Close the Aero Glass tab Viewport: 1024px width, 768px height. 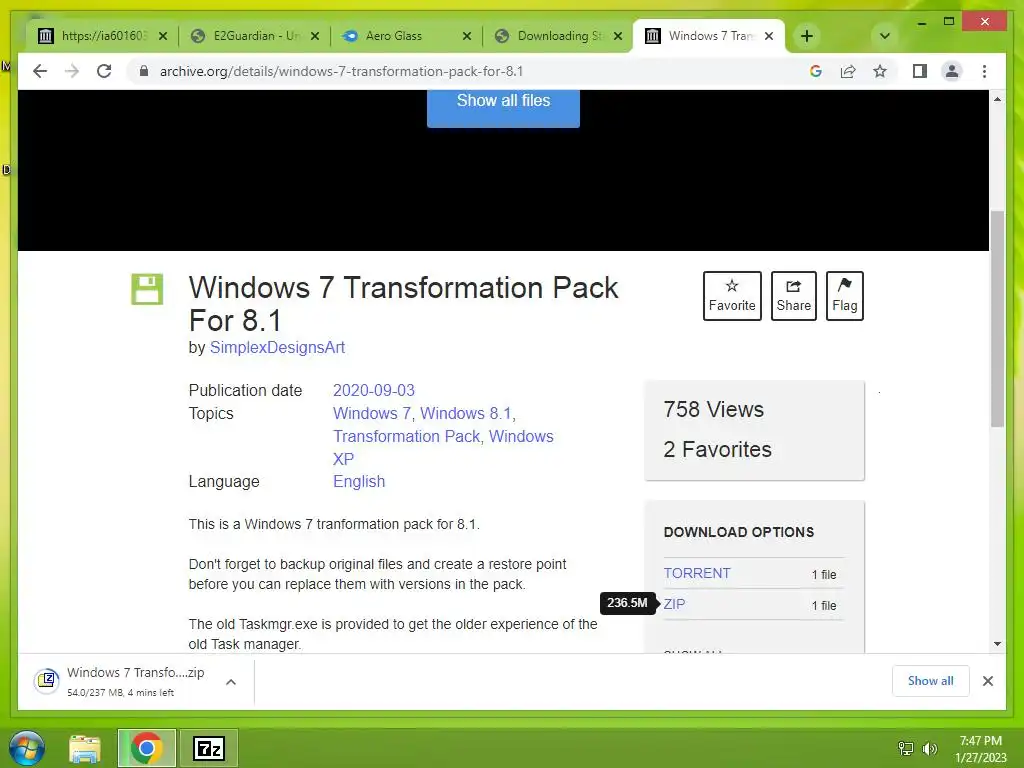coord(466,36)
